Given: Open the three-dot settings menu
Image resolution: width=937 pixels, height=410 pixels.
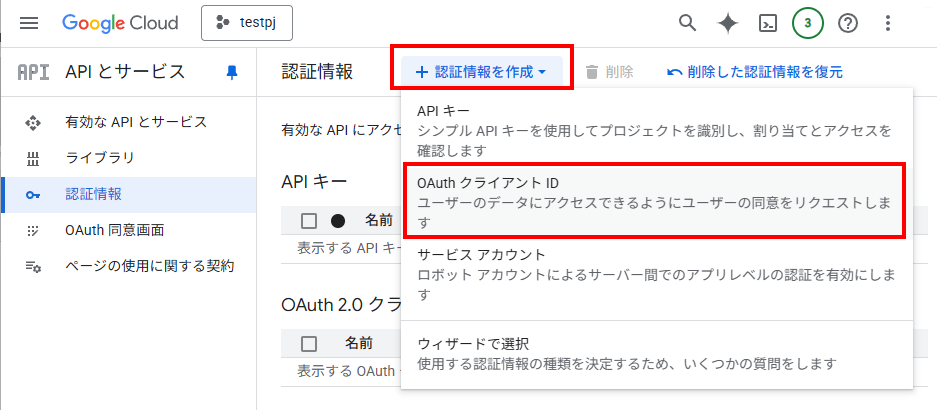Looking at the screenshot, I should click(x=888, y=23).
